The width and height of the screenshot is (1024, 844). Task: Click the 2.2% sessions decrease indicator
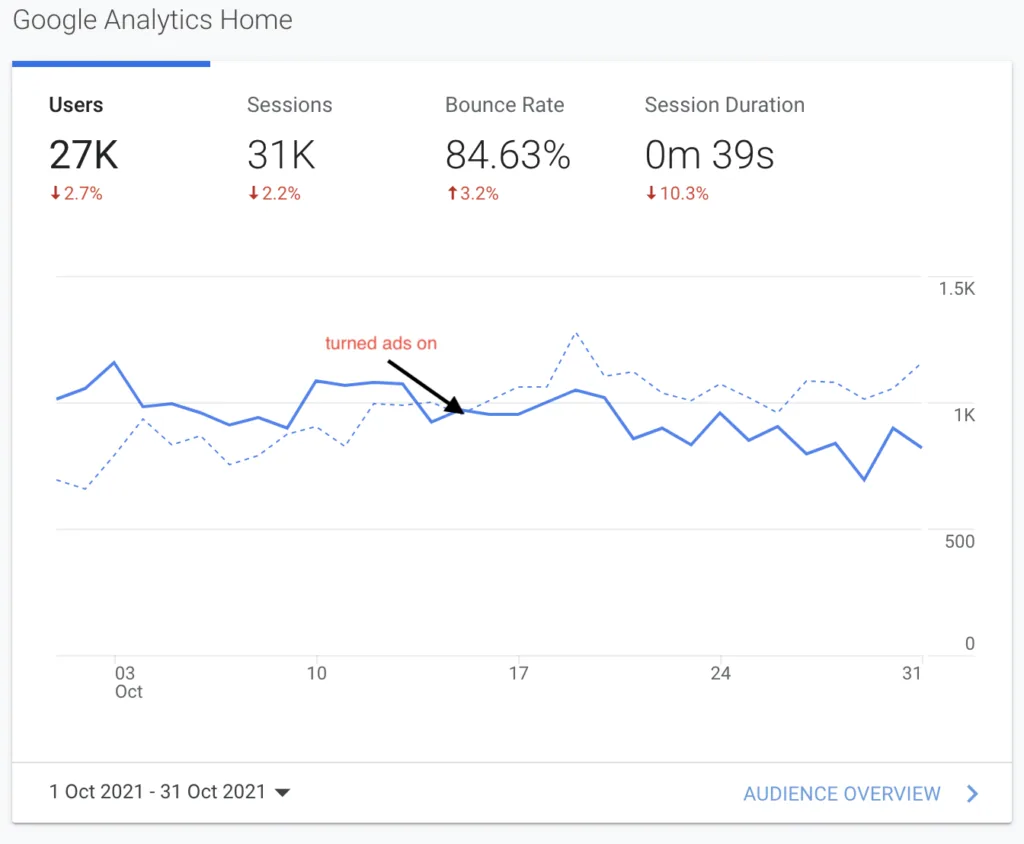(274, 193)
